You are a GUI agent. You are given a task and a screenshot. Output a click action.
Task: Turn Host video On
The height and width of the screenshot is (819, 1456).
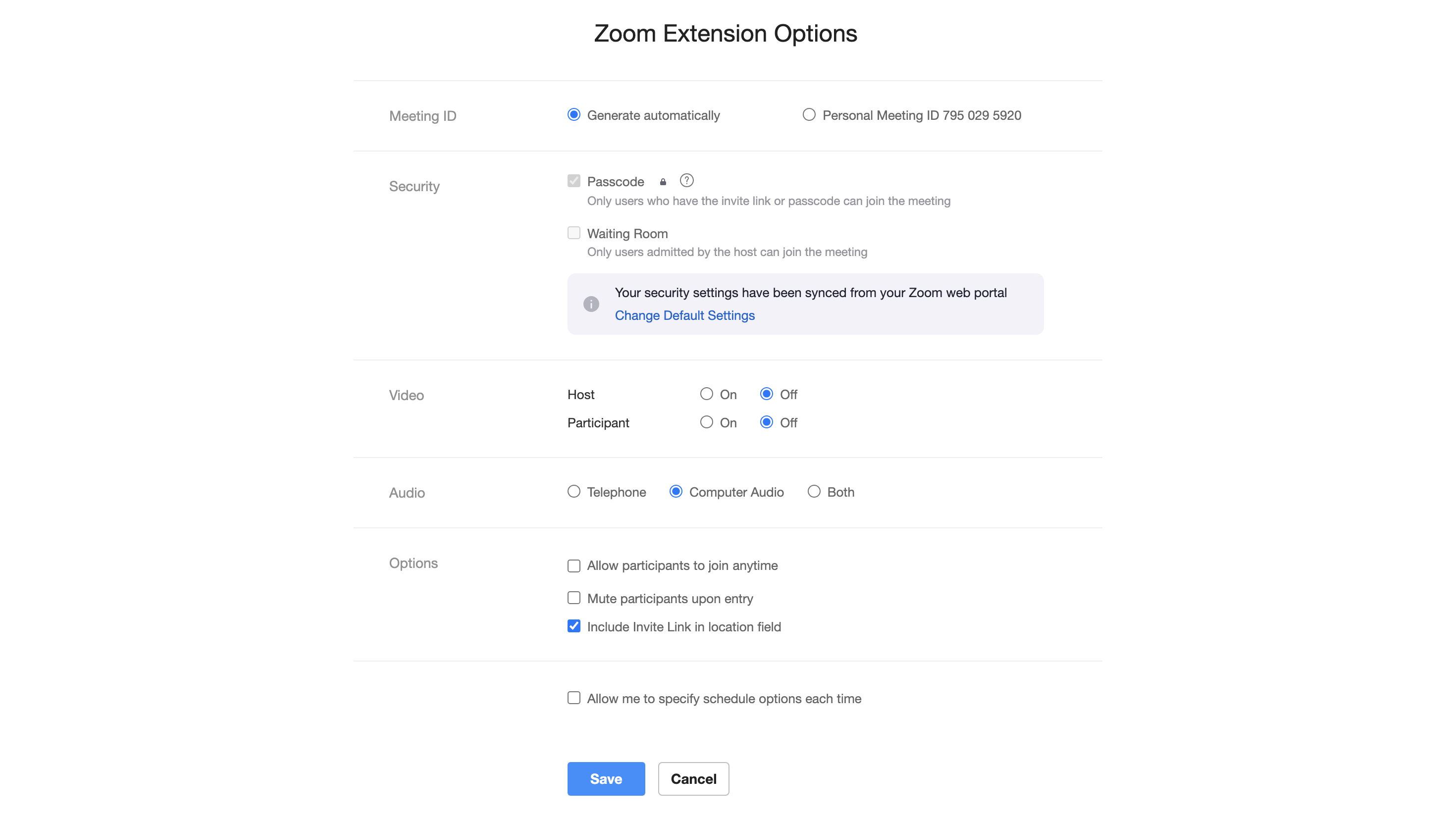(707, 394)
